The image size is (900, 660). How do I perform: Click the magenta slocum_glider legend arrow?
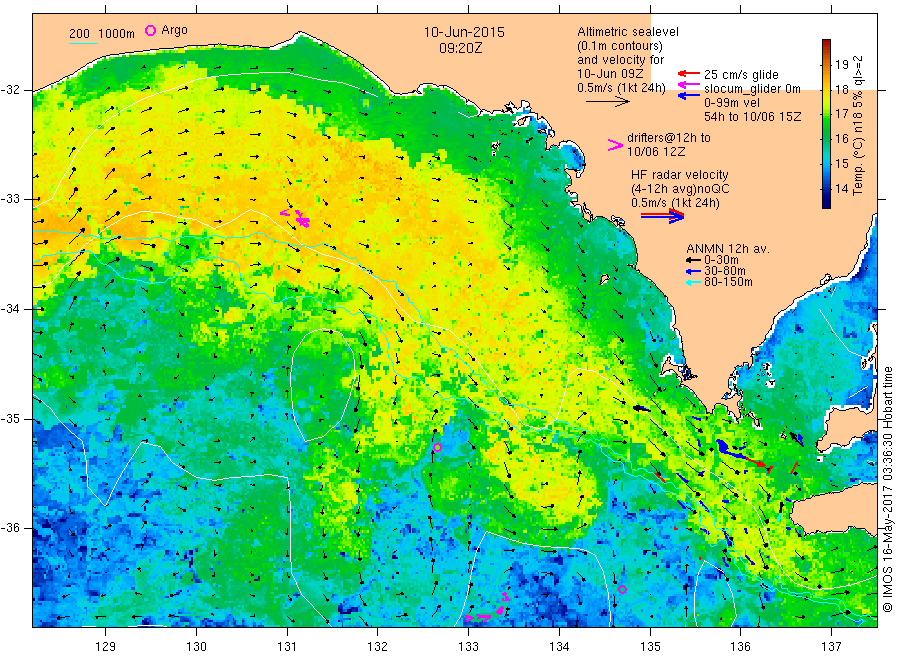688,85
